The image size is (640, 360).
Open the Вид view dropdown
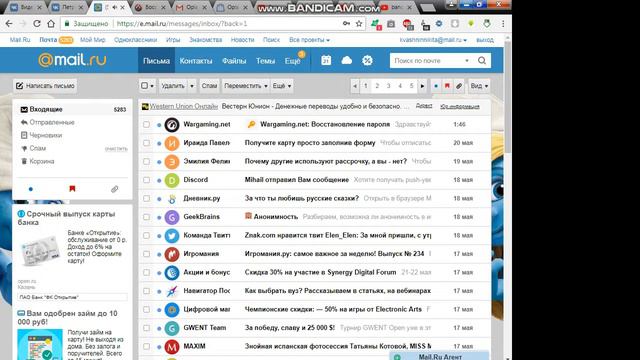(479, 86)
